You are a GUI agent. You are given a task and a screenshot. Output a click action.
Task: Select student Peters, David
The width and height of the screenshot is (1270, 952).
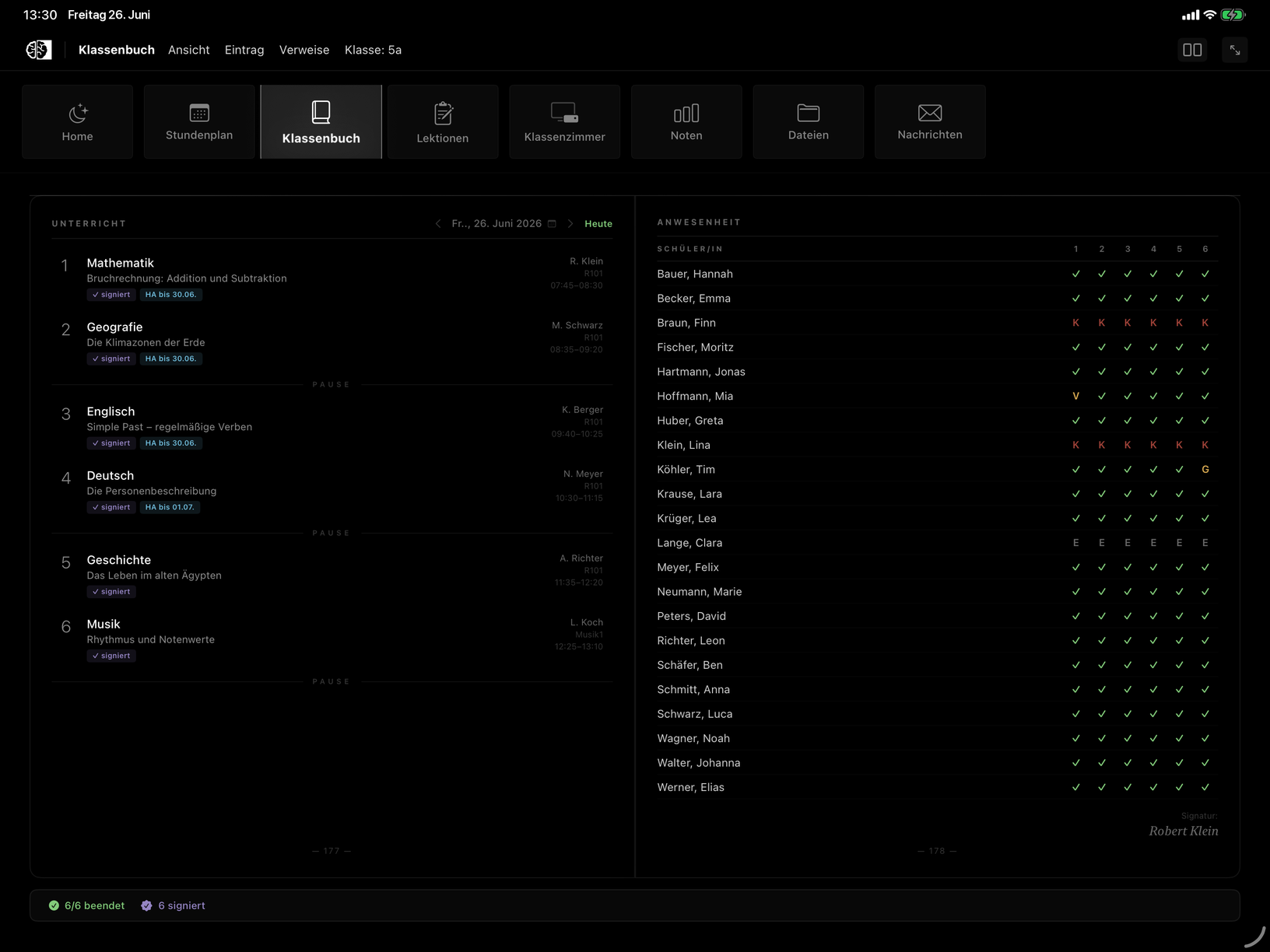click(692, 616)
